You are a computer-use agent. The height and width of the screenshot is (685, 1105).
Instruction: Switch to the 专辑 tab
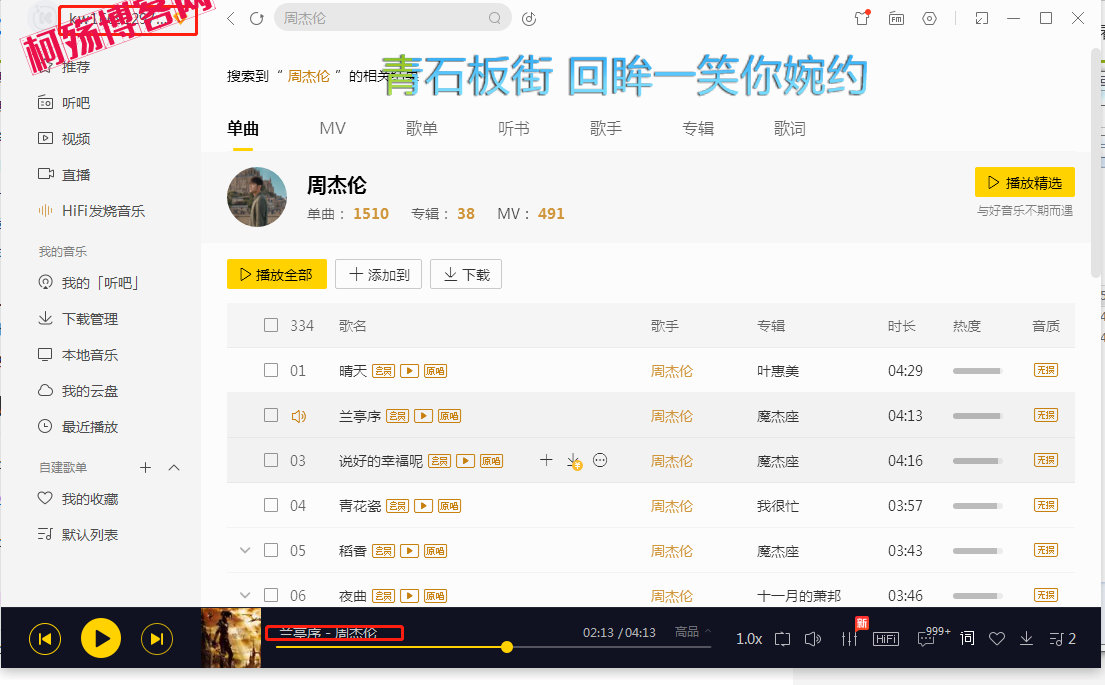(x=698, y=128)
